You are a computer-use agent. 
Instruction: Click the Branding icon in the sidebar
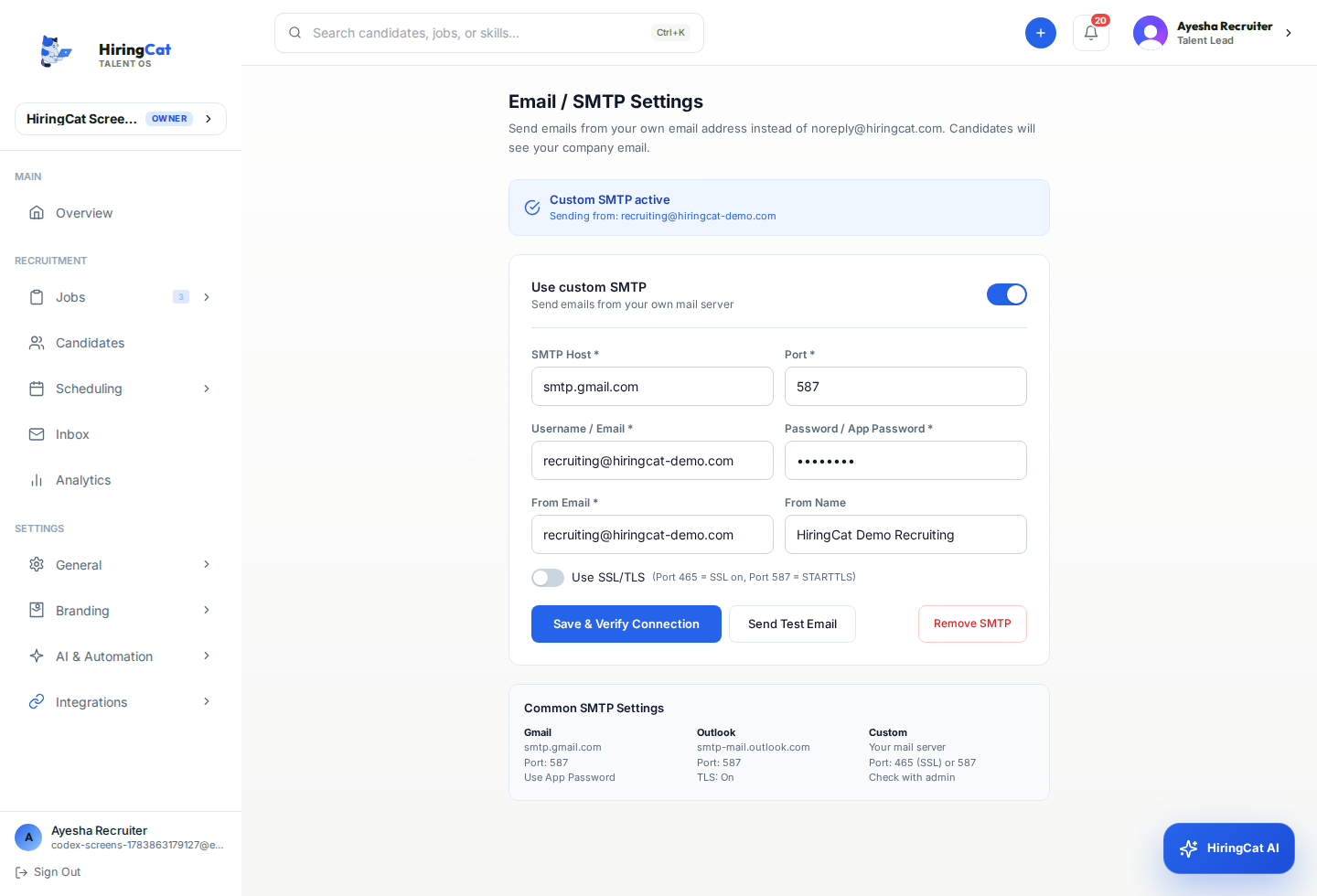tap(37, 610)
